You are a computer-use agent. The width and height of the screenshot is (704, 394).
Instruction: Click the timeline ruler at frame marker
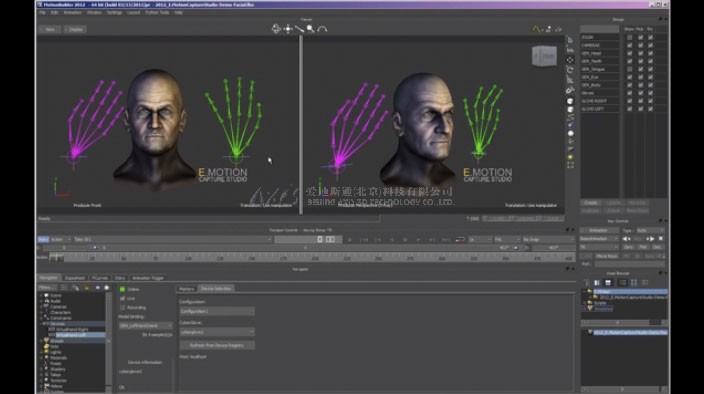coord(57,257)
